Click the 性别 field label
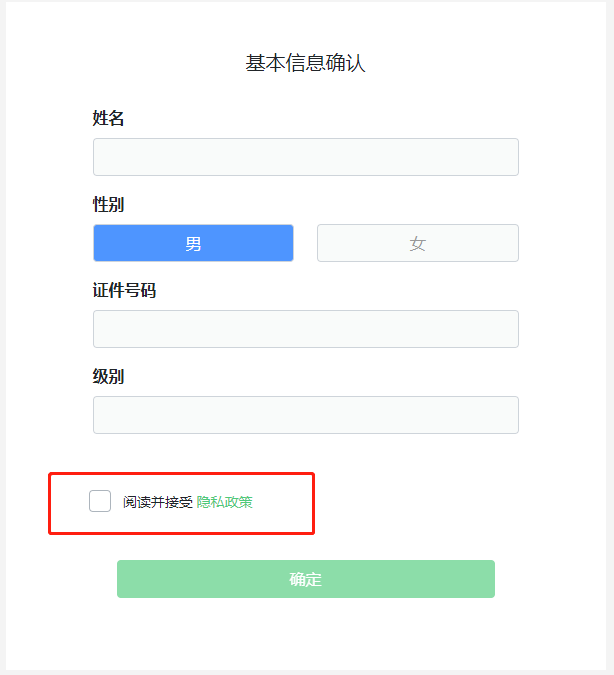This screenshot has width=614, height=675. pos(108,205)
